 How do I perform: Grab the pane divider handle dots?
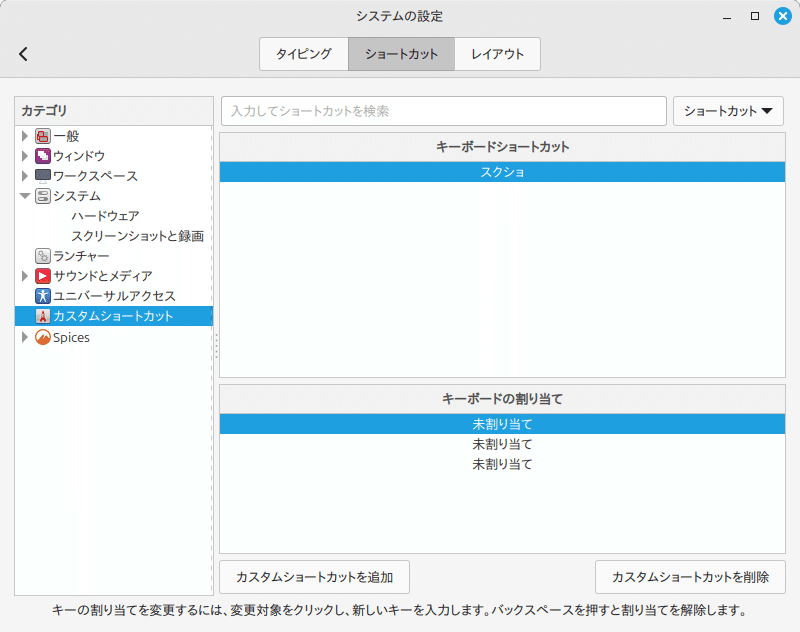(x=216, y=346)
